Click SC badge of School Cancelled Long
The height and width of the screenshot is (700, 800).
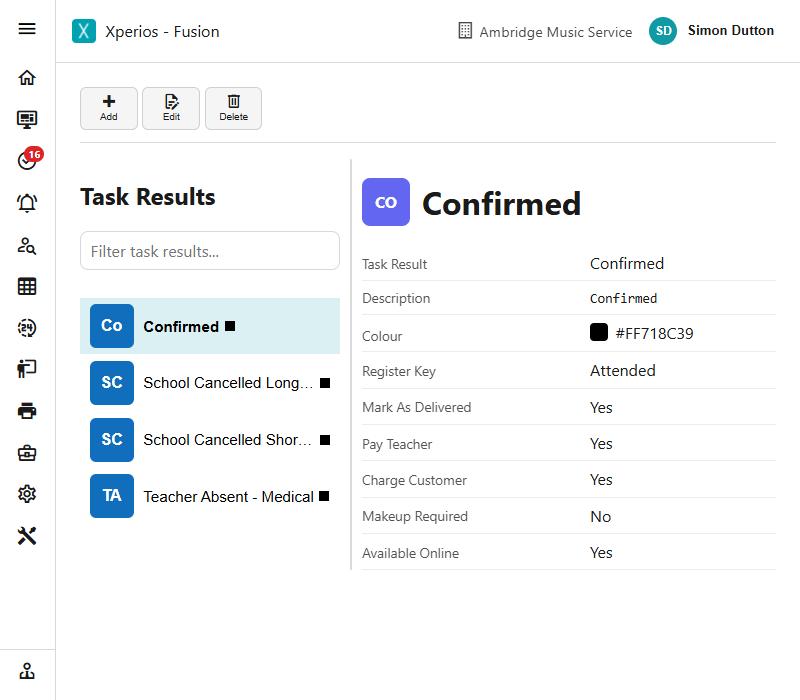point(112,383)
